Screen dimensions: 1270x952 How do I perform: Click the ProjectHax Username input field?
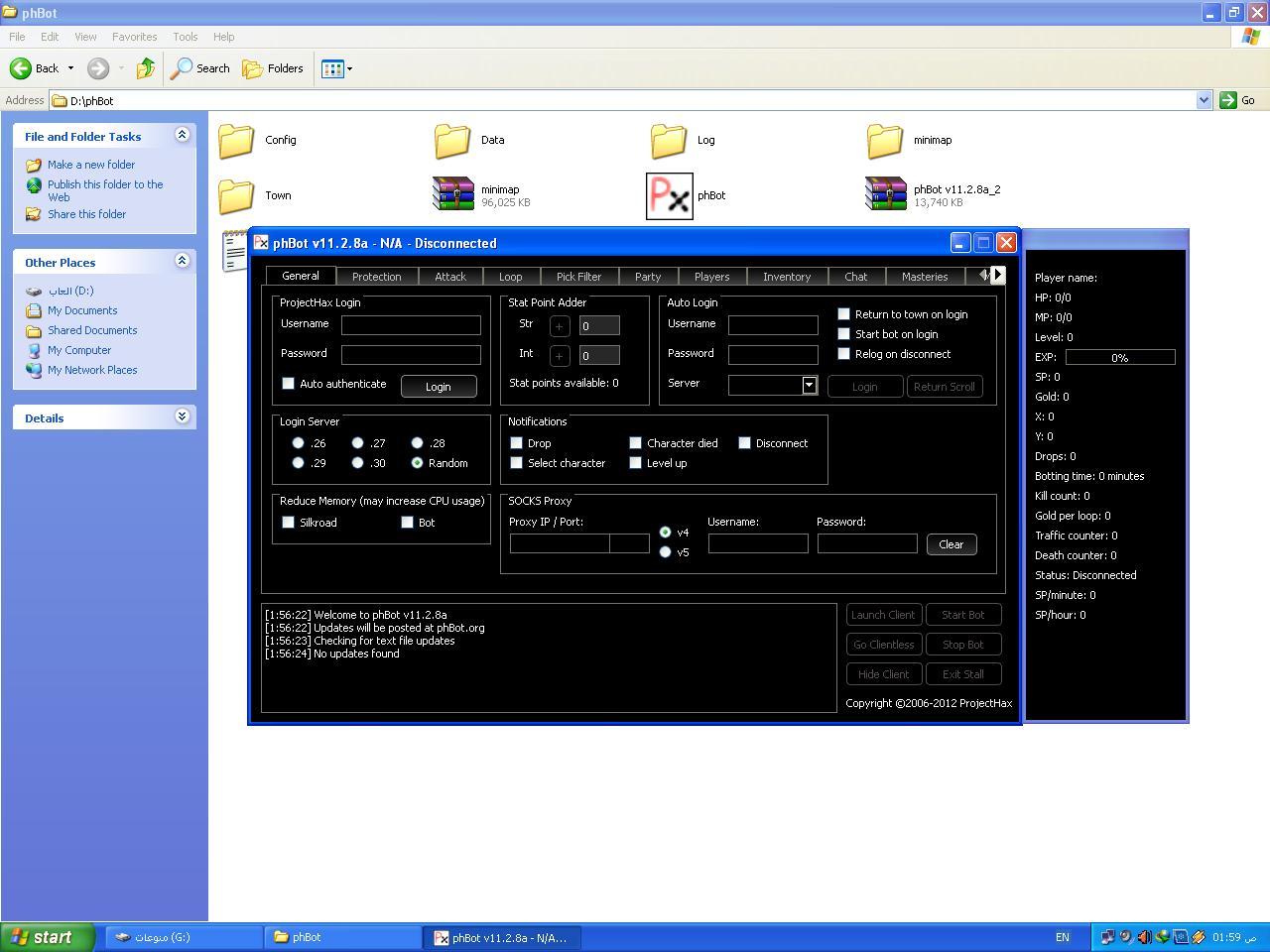[x=411, y=324]
